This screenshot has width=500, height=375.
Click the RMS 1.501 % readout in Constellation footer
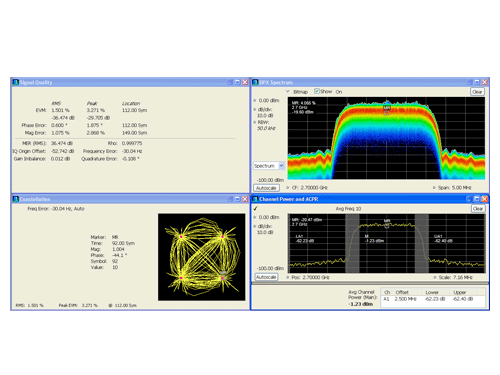click(x=29, y=305)
